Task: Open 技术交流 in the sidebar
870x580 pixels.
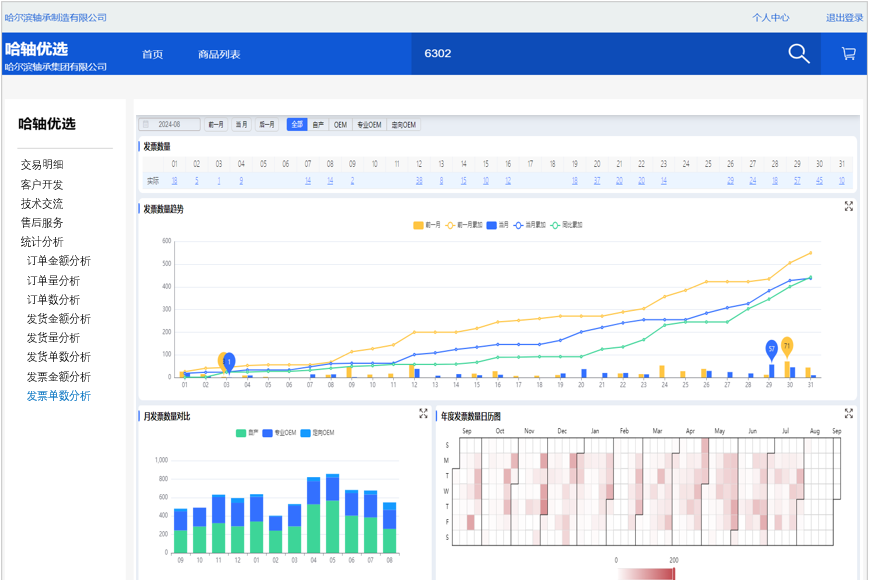Action: pos(42,204)
